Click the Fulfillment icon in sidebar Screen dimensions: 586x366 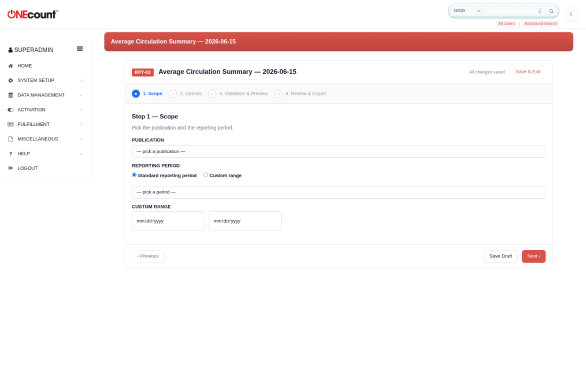(10, 124)
